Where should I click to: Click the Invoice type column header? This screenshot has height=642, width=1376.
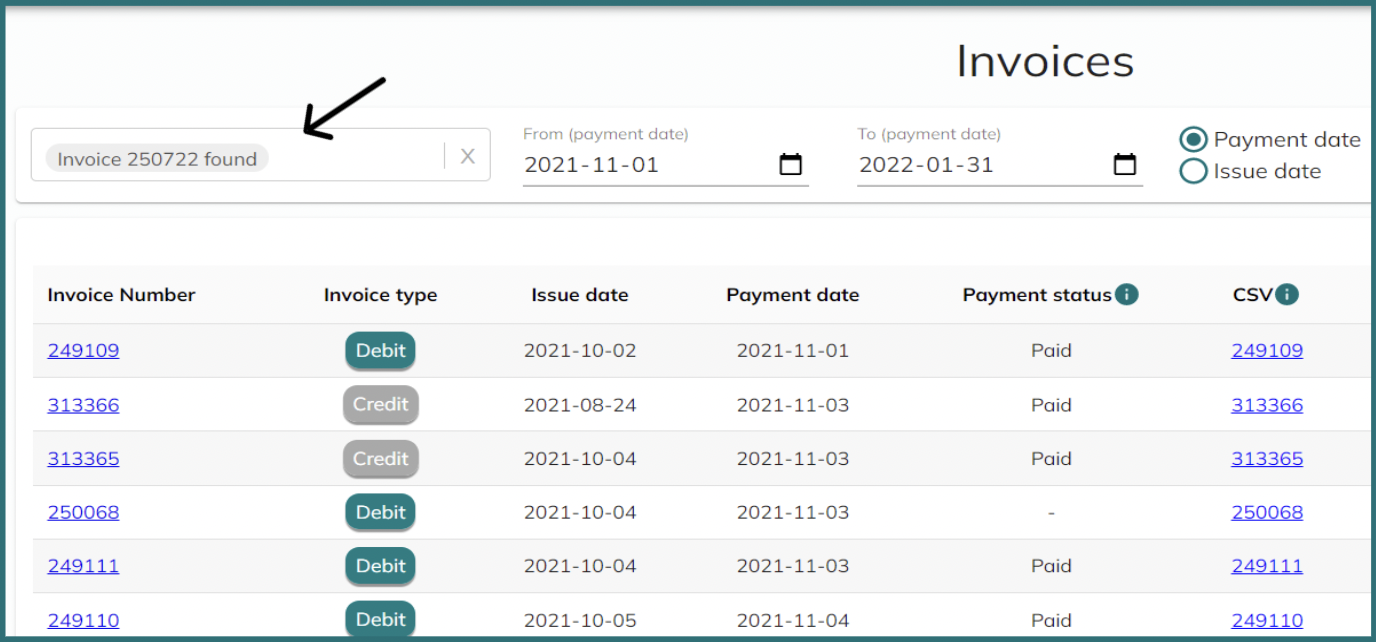(x=381, y=295)
